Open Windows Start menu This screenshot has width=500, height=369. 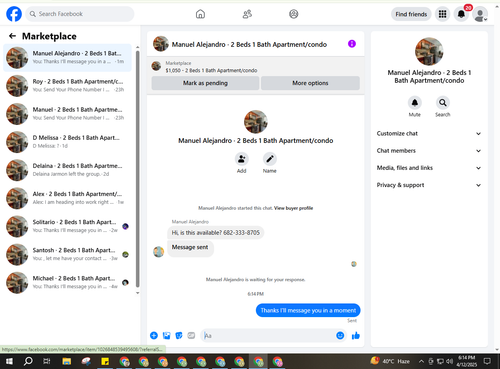coord(9,361)
